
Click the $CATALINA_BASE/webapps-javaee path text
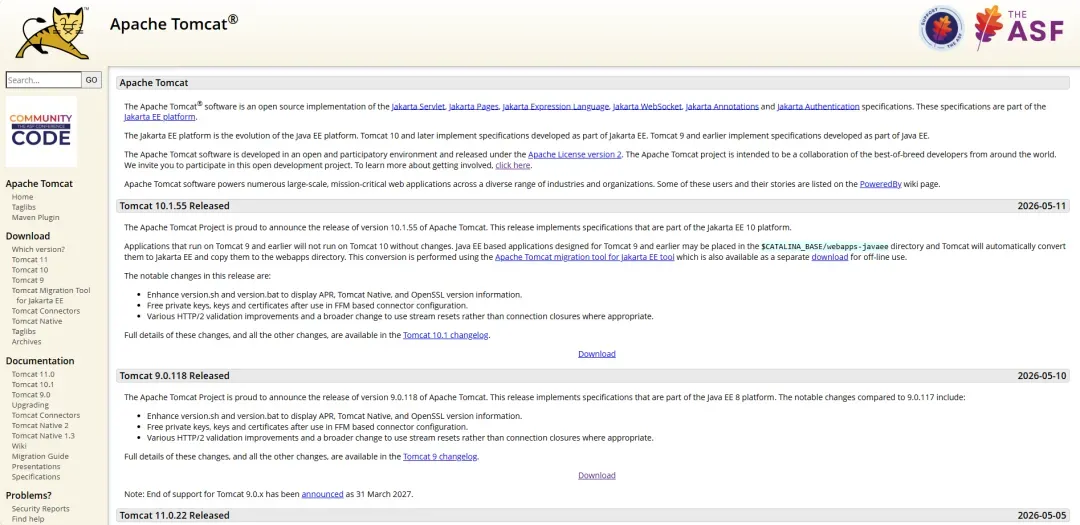coord(824,247)
